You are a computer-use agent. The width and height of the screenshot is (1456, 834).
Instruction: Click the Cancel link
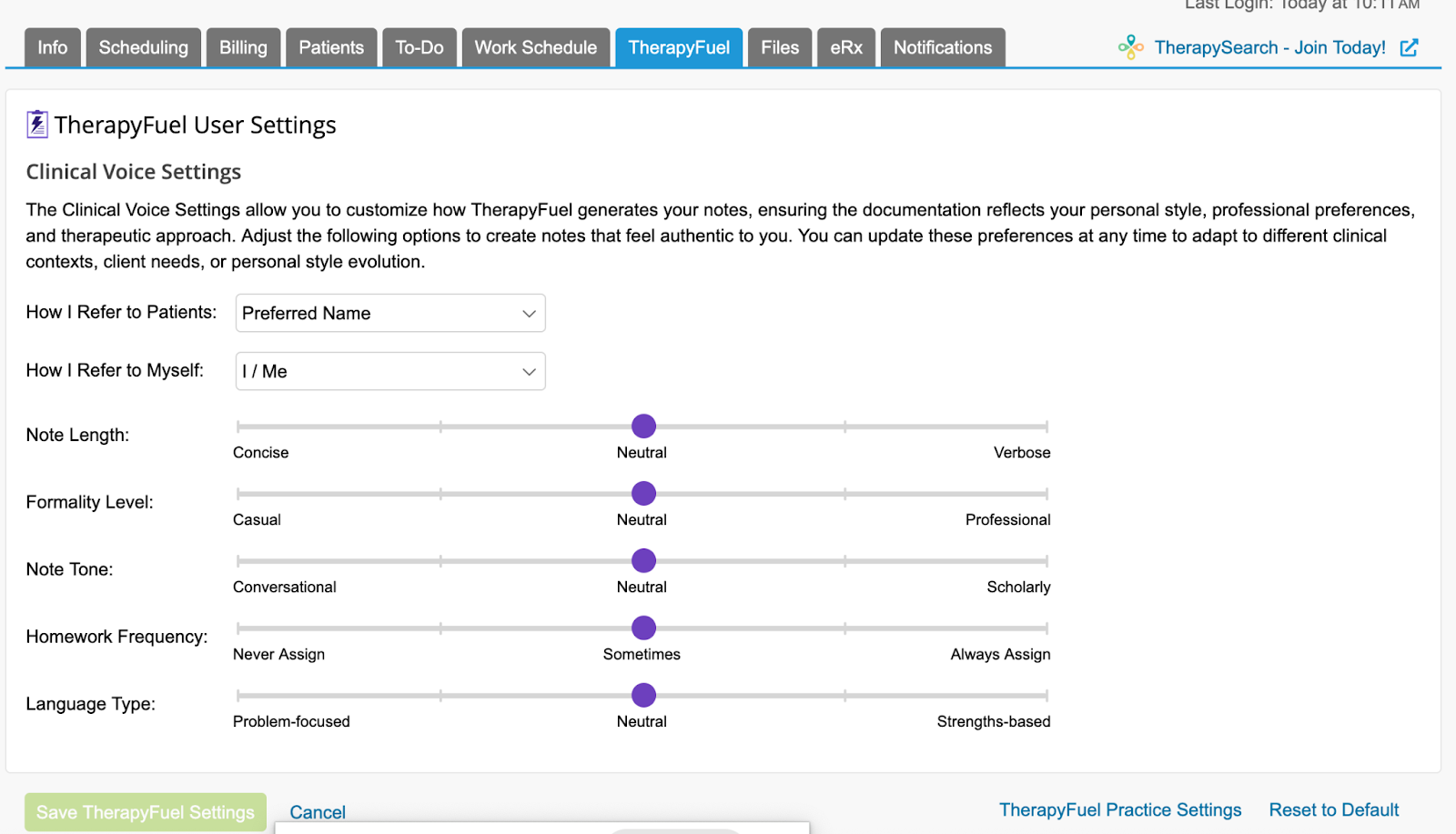[x=317, y=811]
